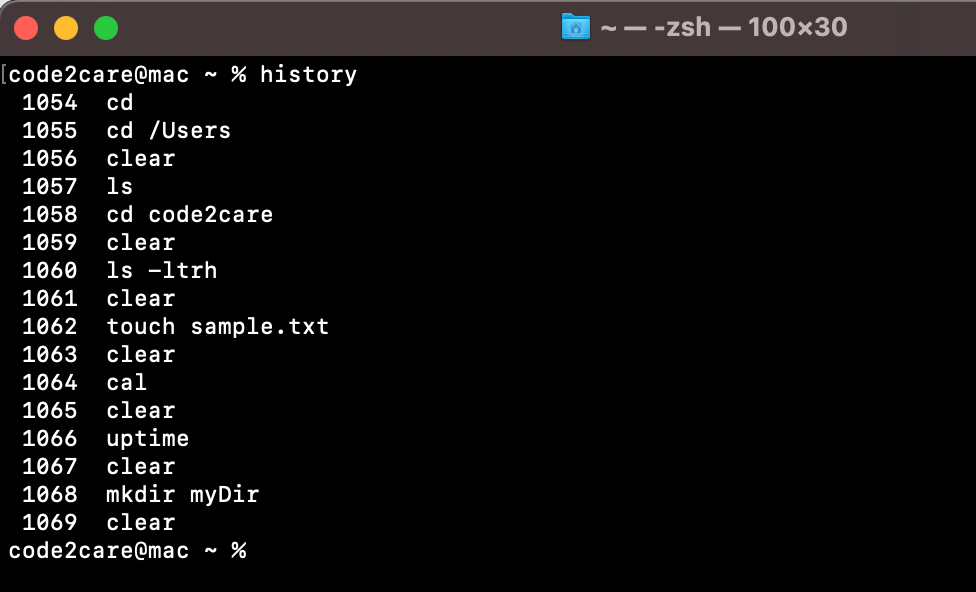Click the 'touch sample.txt' history entry
Image resolution: width=976 pixels, height=592 pixels.
point(216,326)
